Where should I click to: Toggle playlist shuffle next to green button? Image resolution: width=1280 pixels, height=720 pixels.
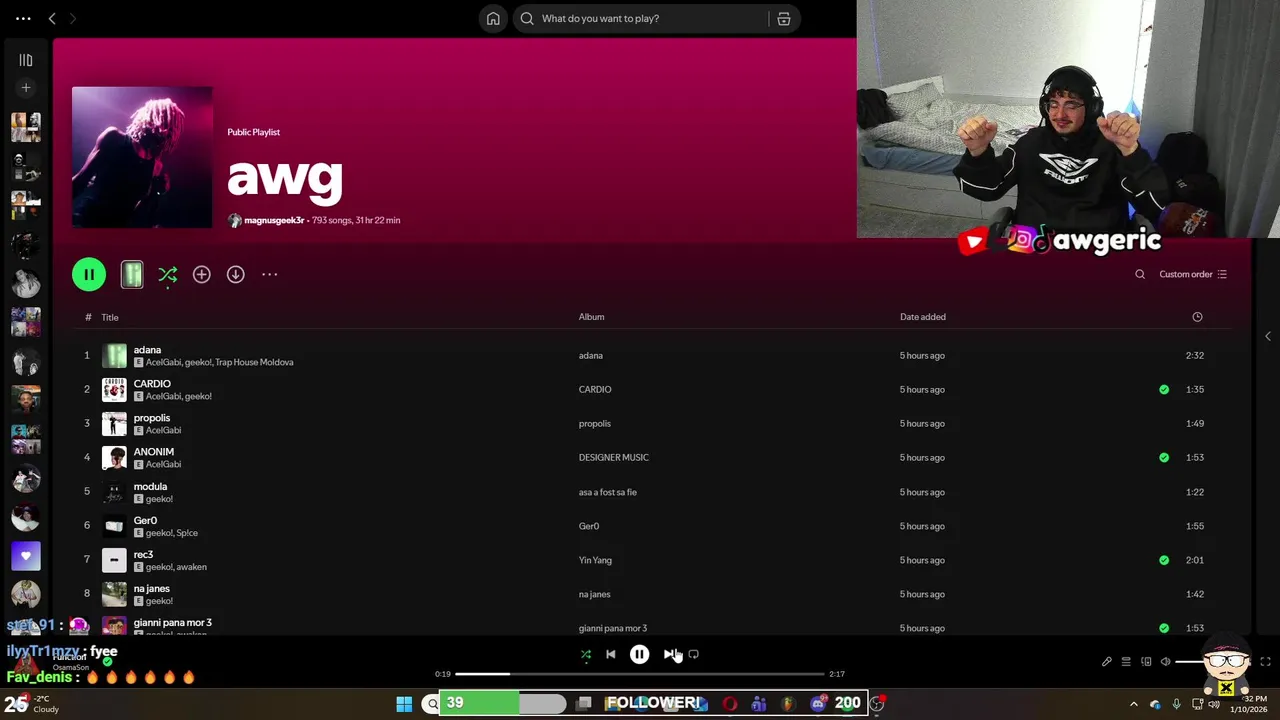click(x=168, y=274)
